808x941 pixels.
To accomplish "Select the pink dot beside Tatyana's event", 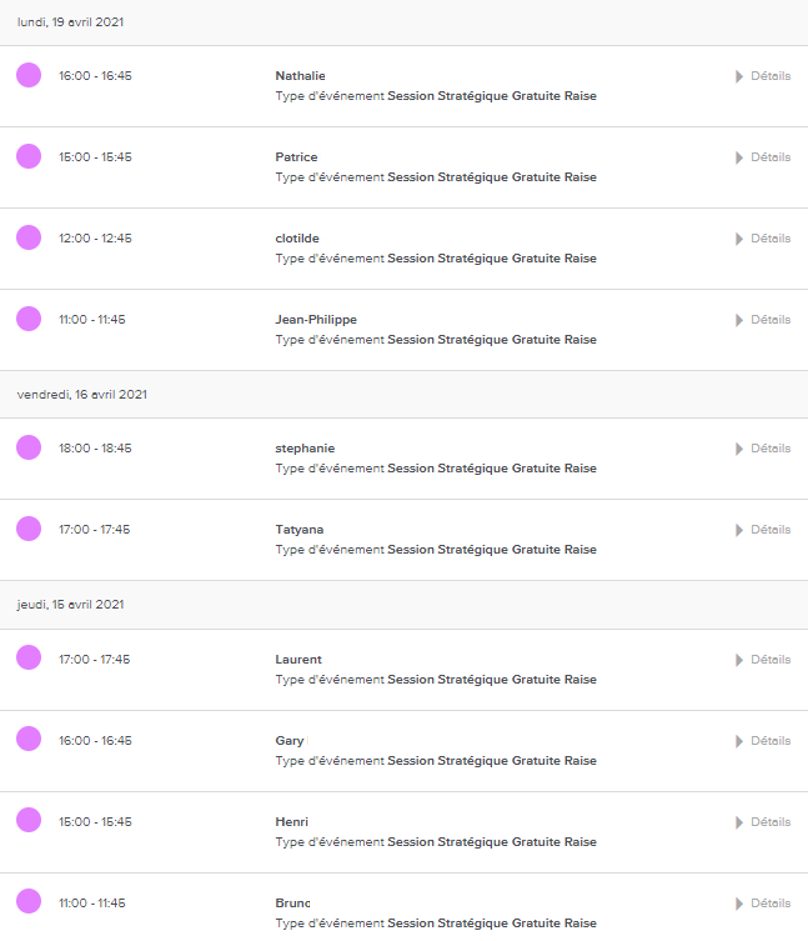I will (x=28, y=528).
